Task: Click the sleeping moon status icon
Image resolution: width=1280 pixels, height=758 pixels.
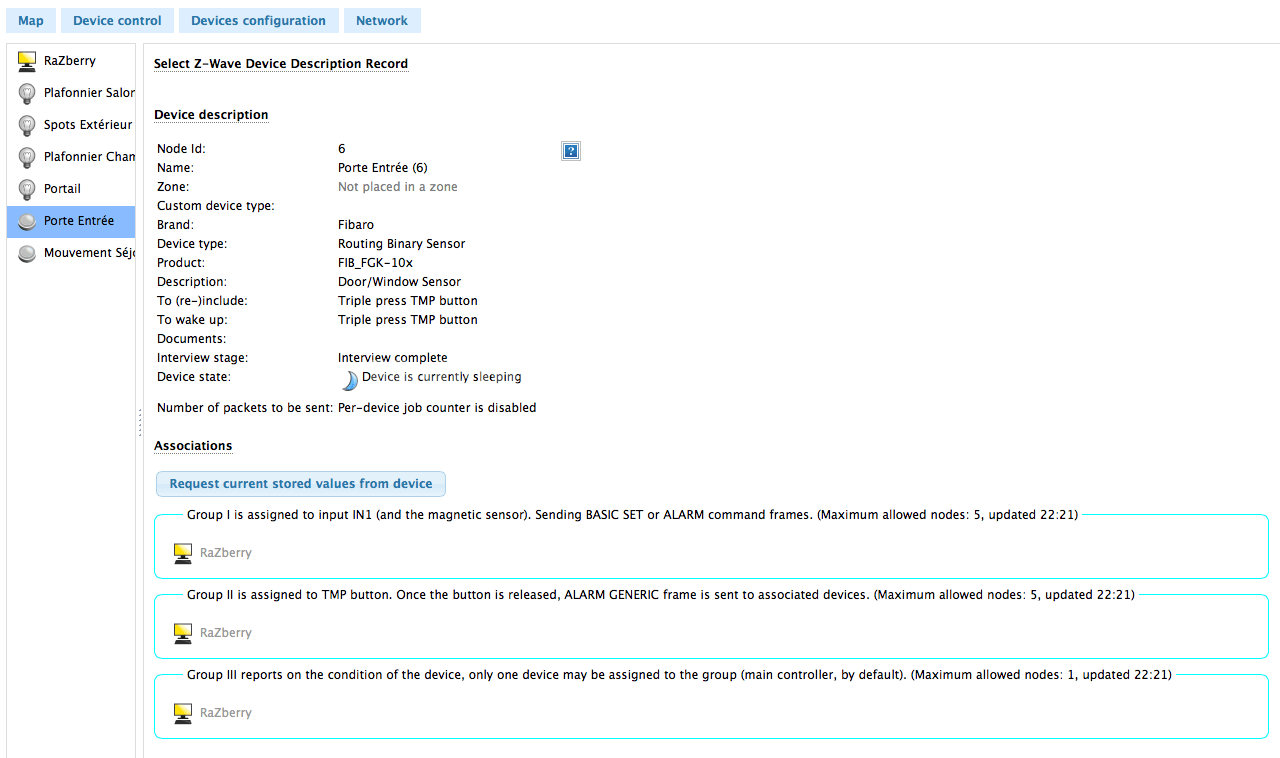Action: (349, 380)
